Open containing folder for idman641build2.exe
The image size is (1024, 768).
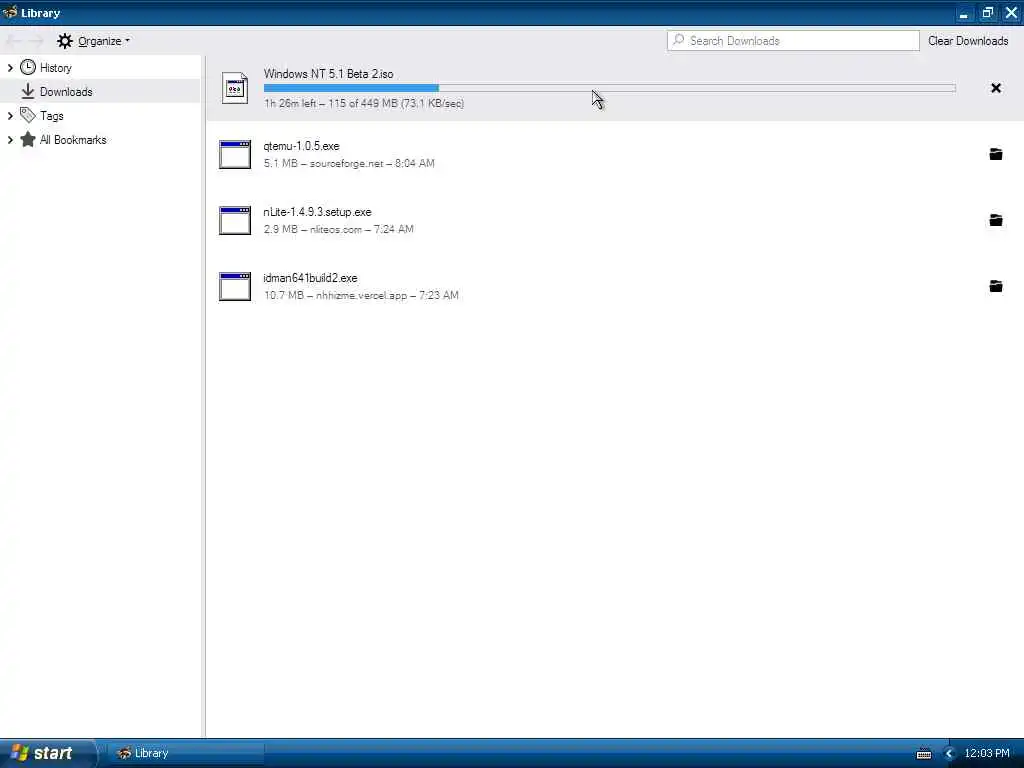[995, 286]
